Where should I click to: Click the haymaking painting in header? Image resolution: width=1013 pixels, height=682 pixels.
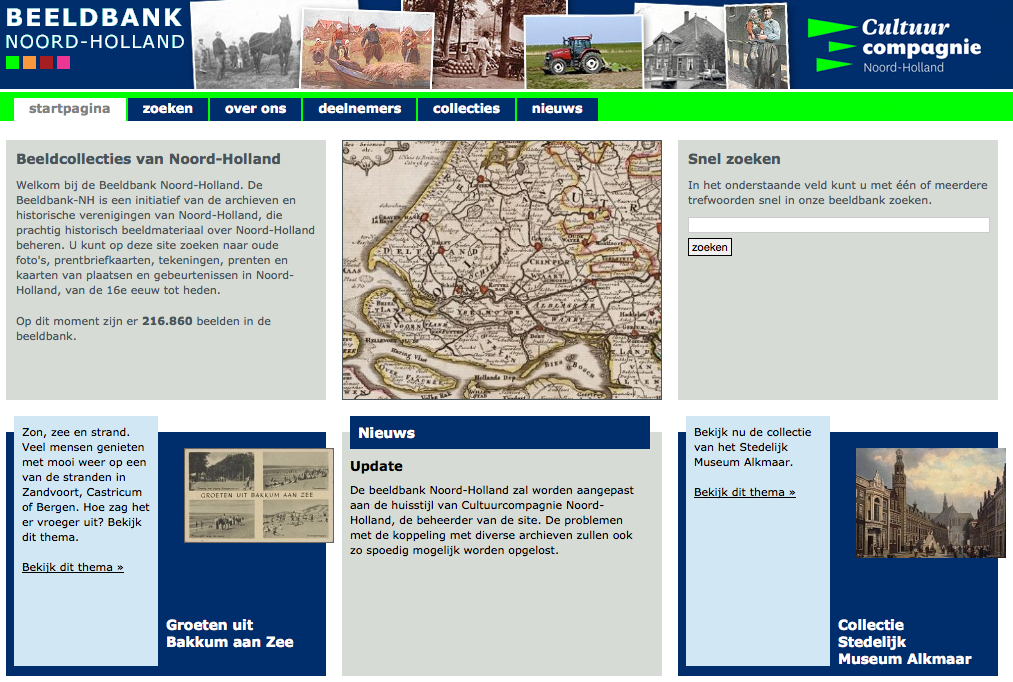pyautogui.click(x=367, y=49)
